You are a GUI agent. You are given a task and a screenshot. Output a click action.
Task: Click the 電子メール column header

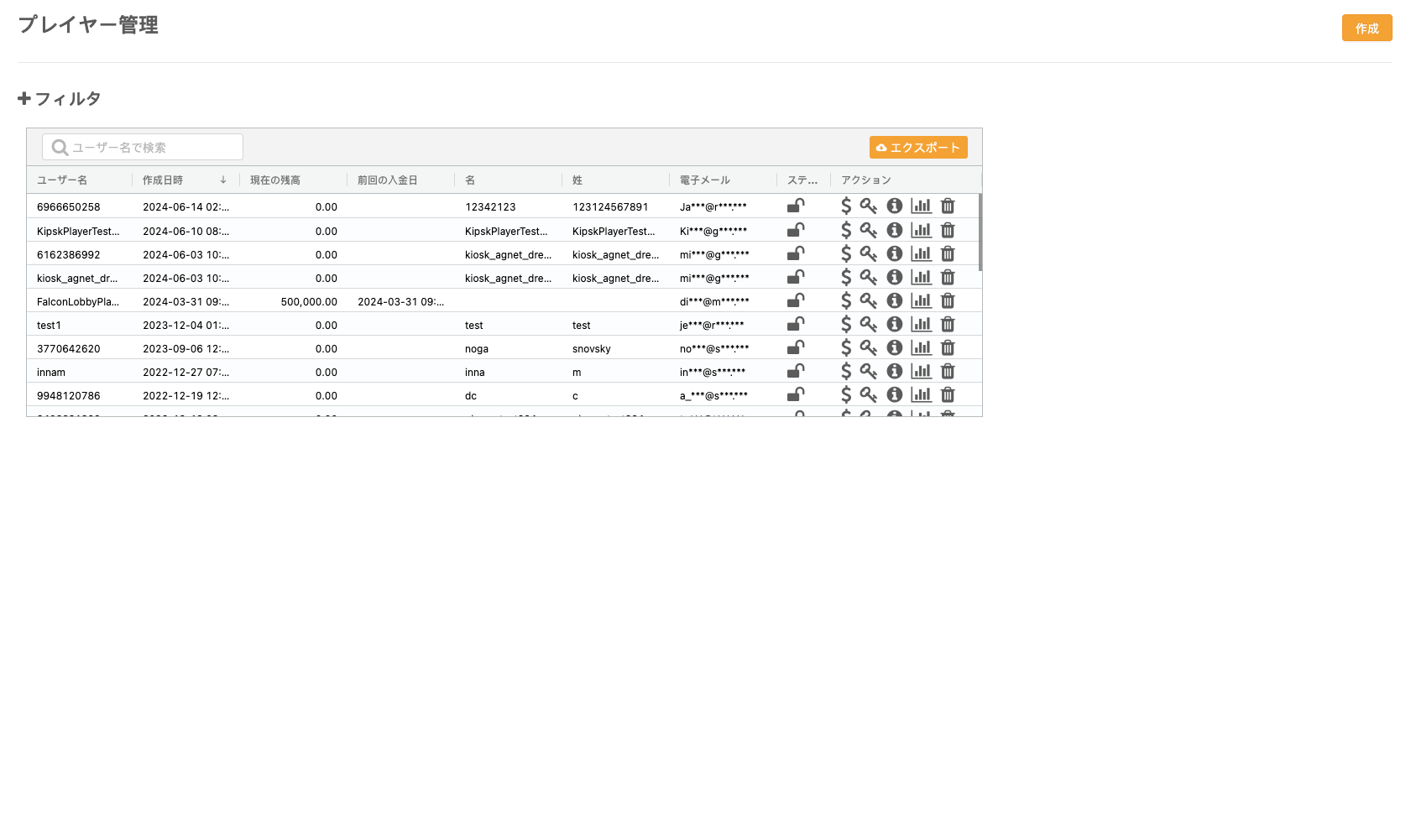(x=705, y=180)
